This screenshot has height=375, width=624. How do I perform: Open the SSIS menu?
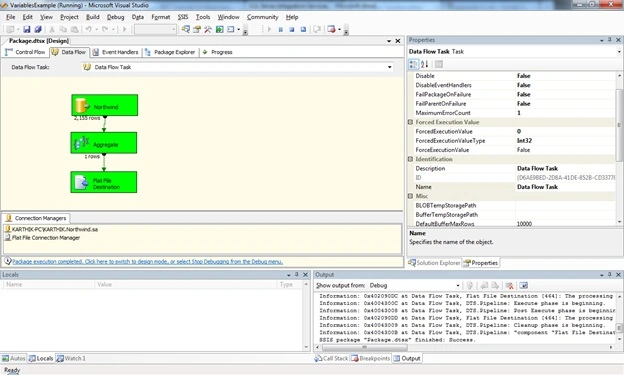pyautogui.click(x=183, y=17)
